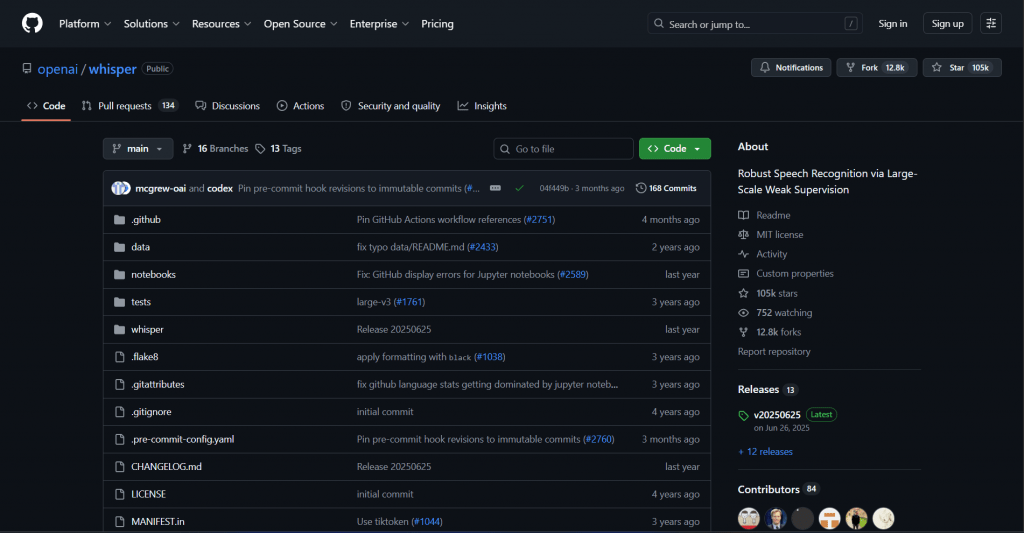The image size is (1024, 533).
Task: Open the .pre-commit-config.yaml file
Action: coord(183,439)
